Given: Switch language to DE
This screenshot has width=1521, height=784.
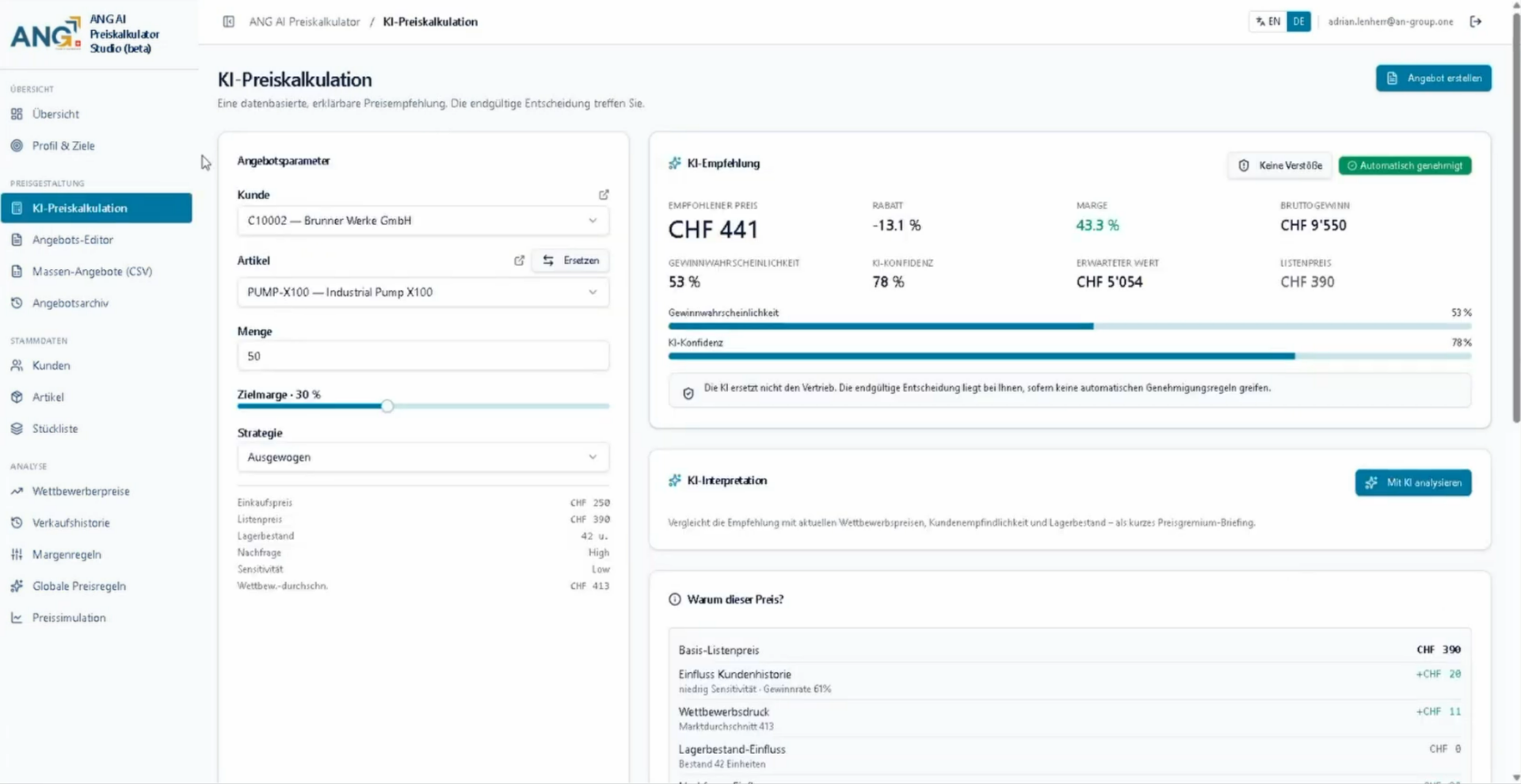Looking at the screenshot, I should (x=1298, y=21).
